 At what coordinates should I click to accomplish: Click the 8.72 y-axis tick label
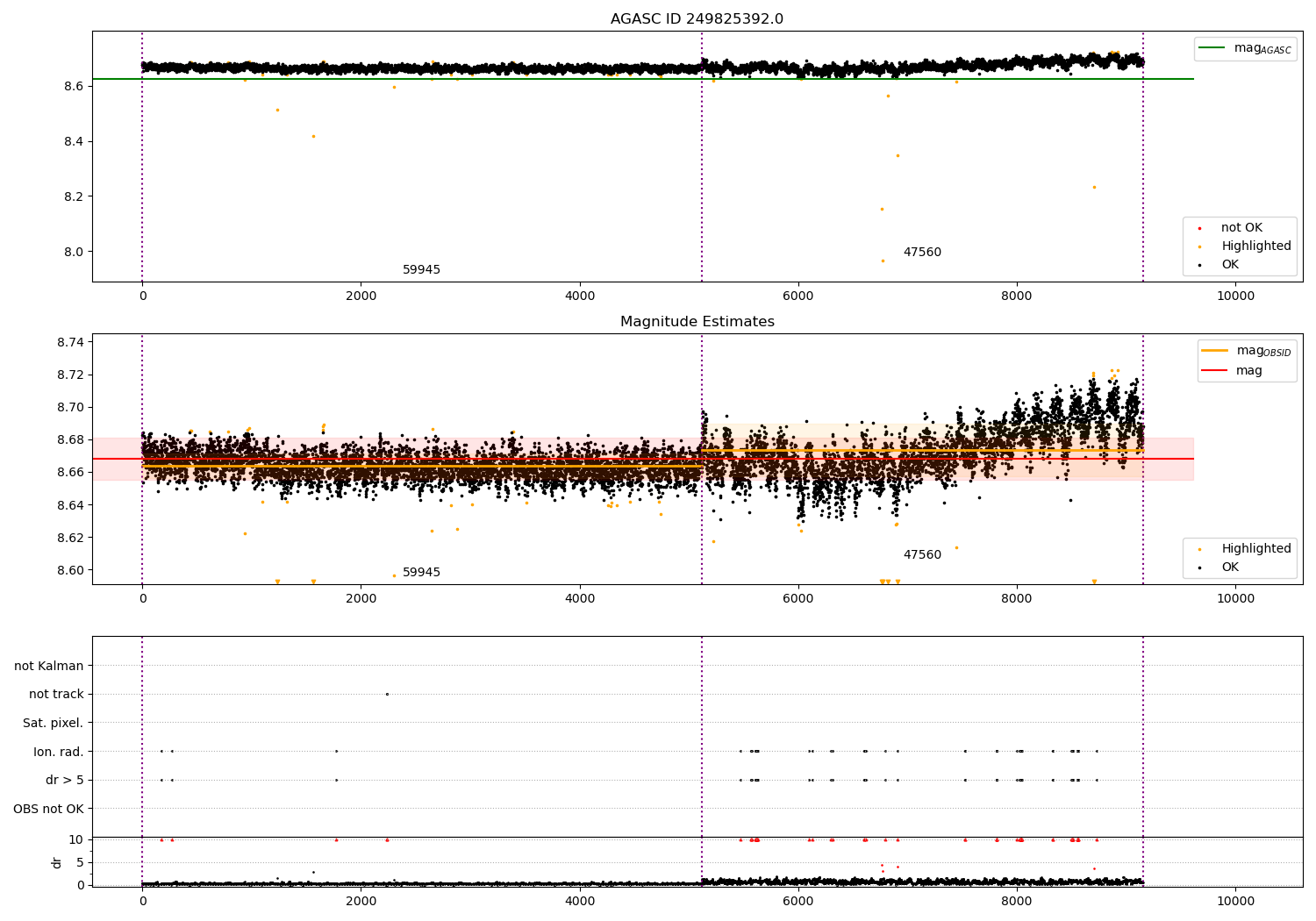click(70, 375)
